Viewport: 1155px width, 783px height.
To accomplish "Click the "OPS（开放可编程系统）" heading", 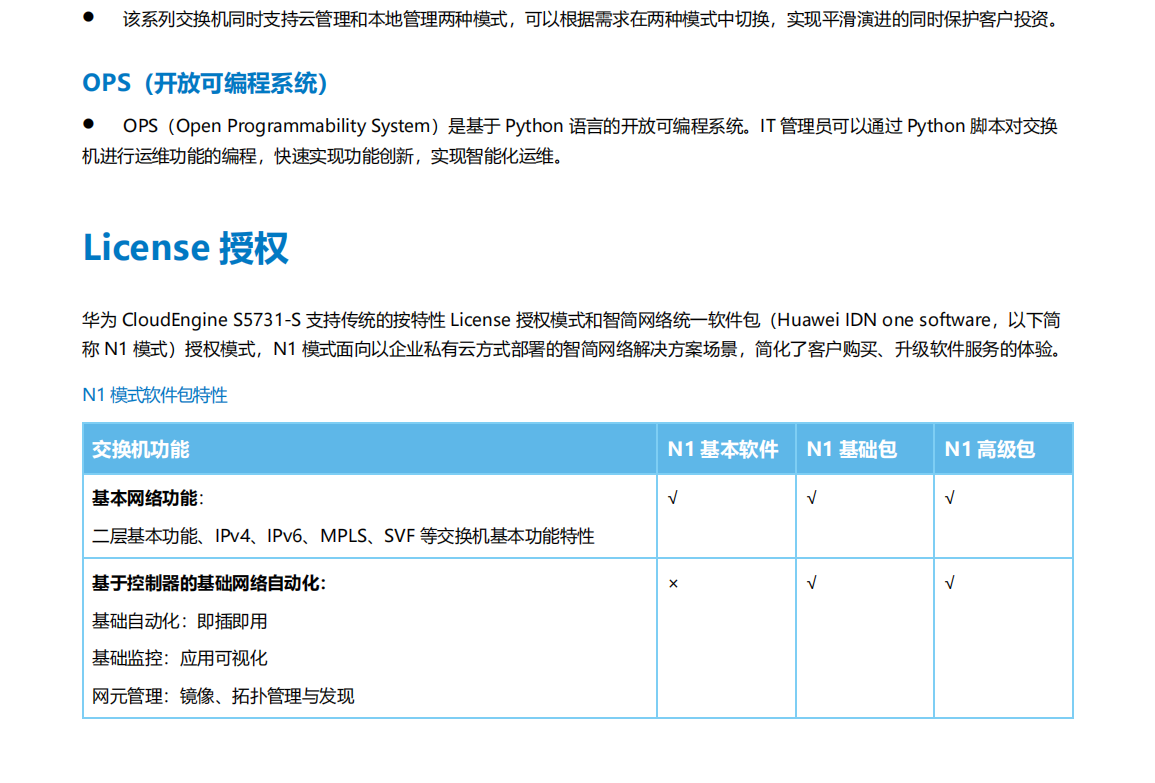I will [x=205, y=83].
